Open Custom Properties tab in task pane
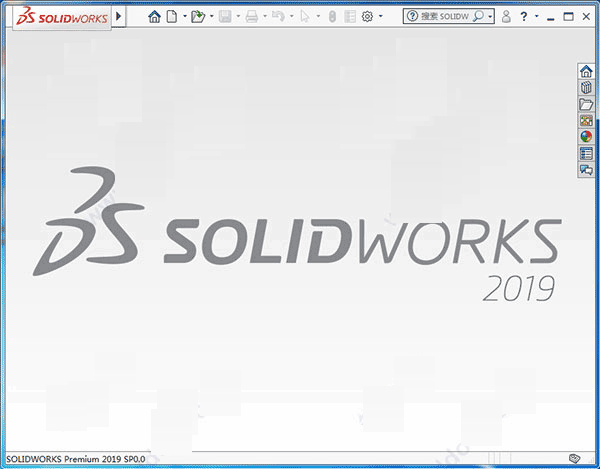 coord(586,153)
